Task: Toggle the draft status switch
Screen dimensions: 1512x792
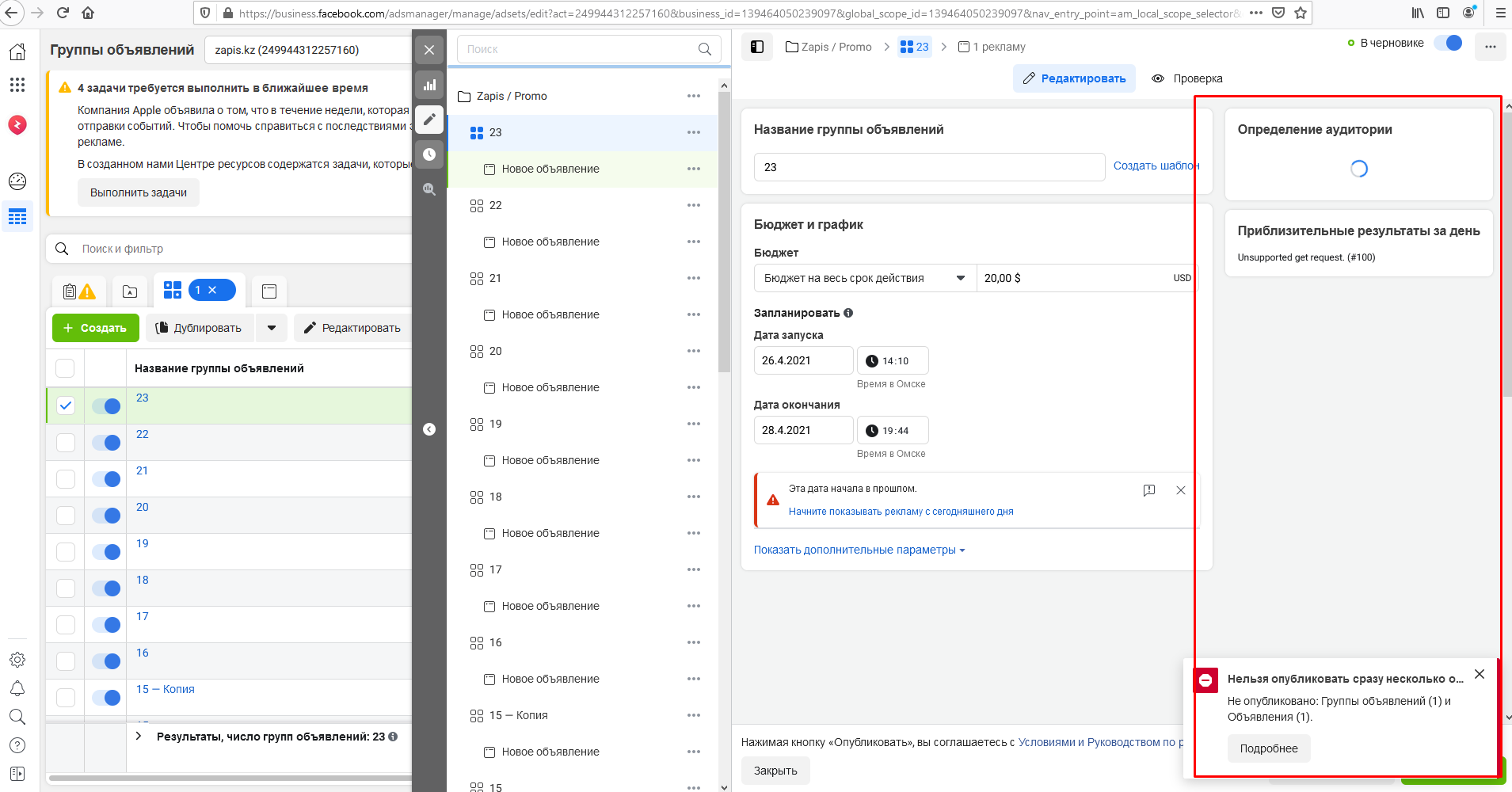Action: 1448,43
